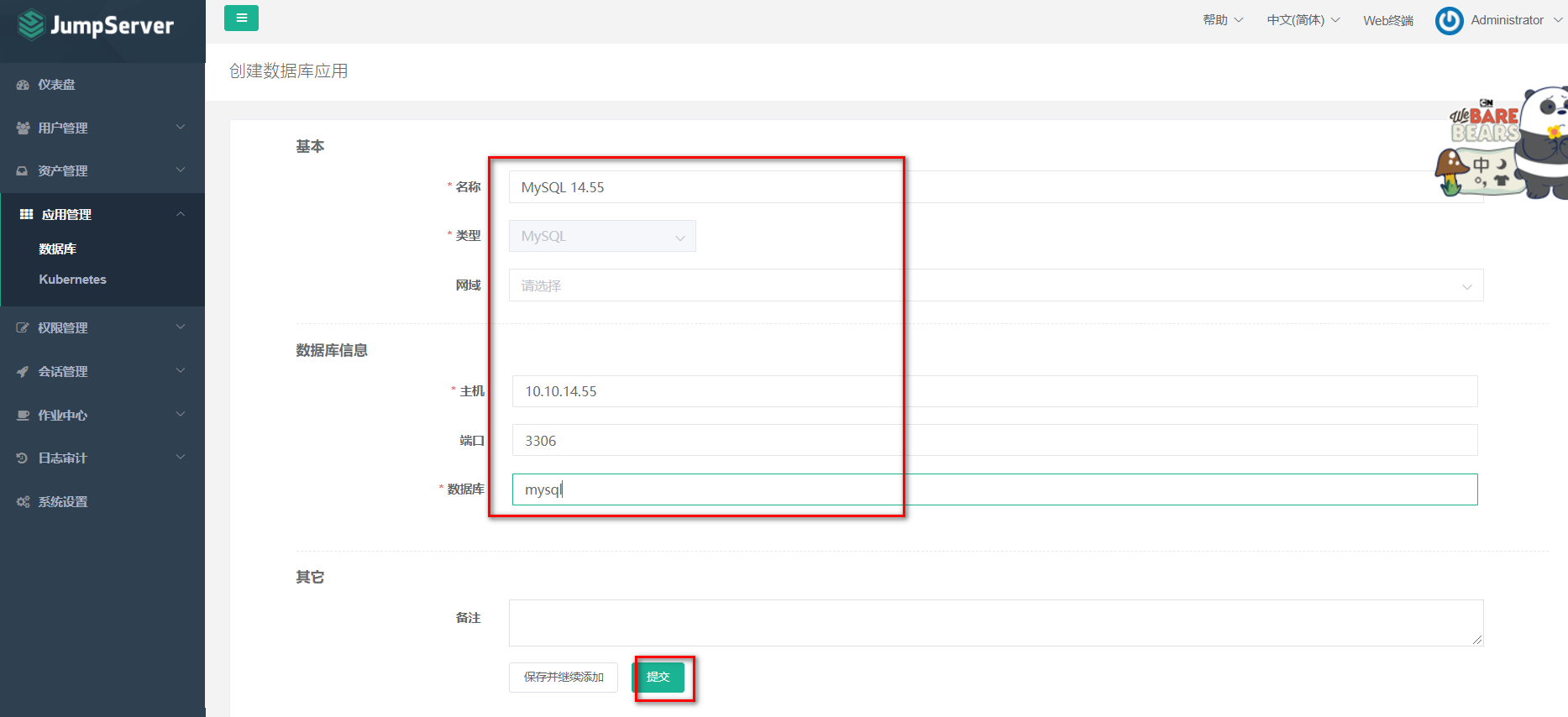
Task: Click the 数据库 field with mysql
Action: [994, 489]
